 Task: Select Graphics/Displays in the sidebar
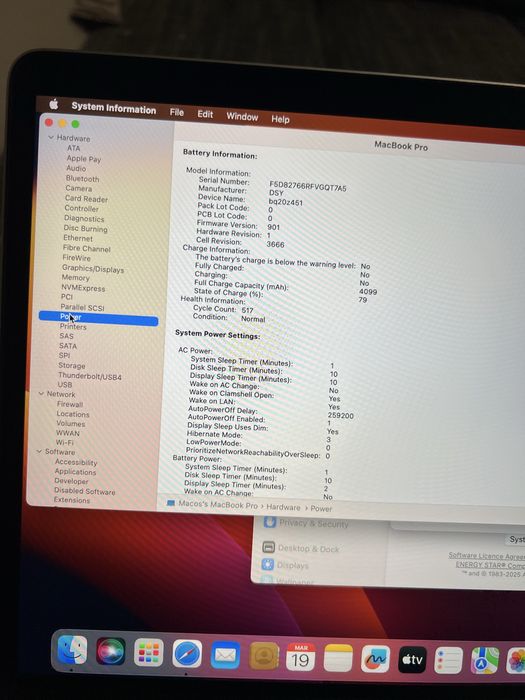(93, 269)
